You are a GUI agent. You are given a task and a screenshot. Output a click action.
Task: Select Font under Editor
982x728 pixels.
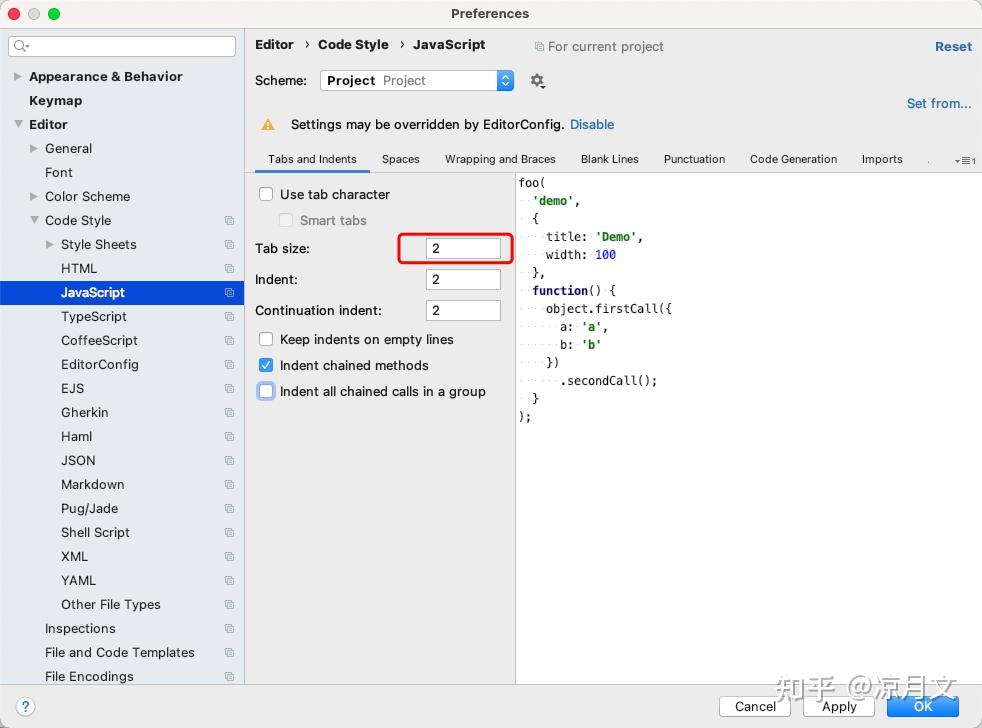pos(59,172)
